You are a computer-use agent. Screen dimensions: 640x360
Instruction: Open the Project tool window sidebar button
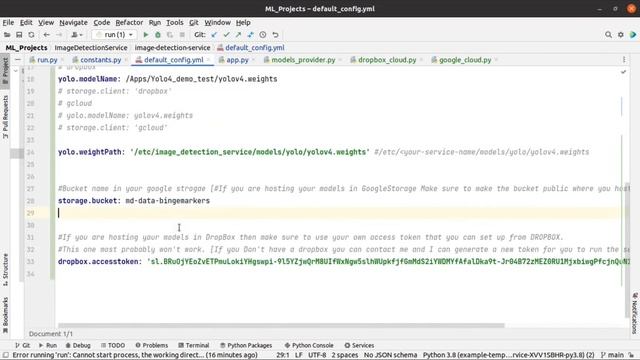[5, 71]
